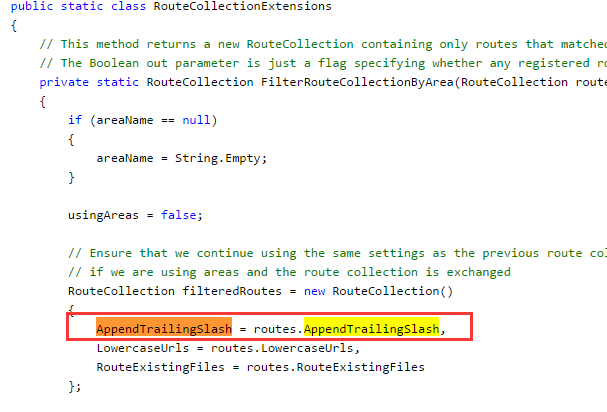Select the orange highlighted AppendTrailingSlash property
This screenshot has width=607, height=412.
point(164,328)
